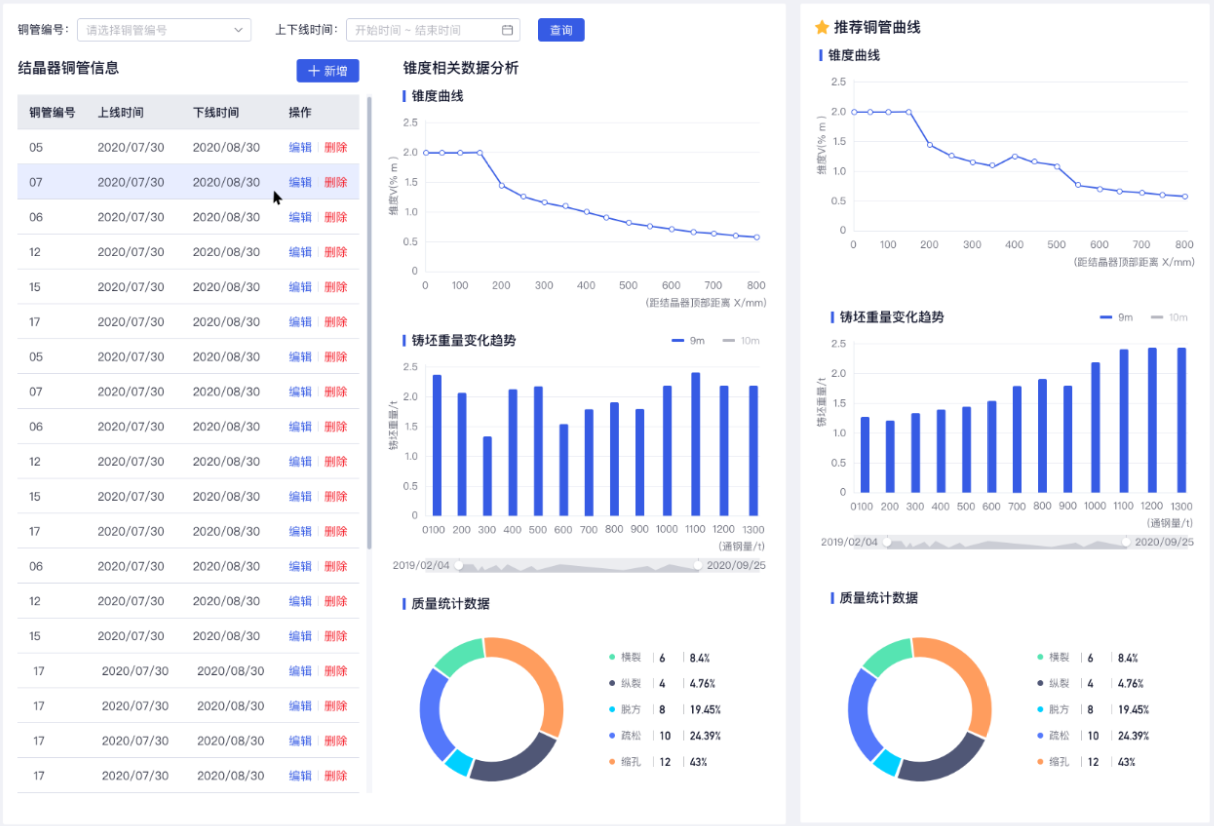Click 24.39% value in middle panel pie legend
1214x826 pixels.
[x=705, y=736]
